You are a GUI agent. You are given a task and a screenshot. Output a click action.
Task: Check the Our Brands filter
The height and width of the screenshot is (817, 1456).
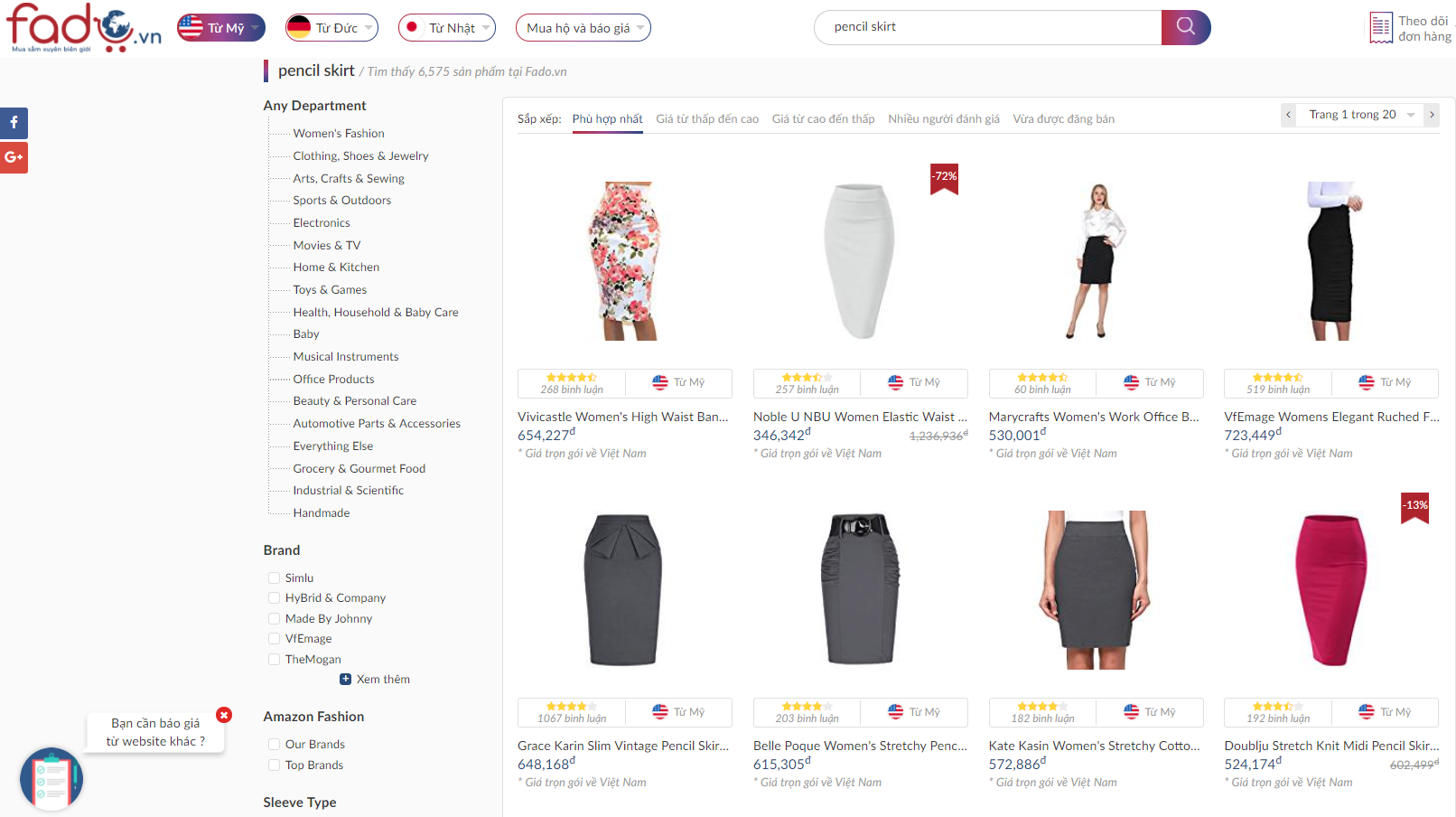click(x=274, y=744)
